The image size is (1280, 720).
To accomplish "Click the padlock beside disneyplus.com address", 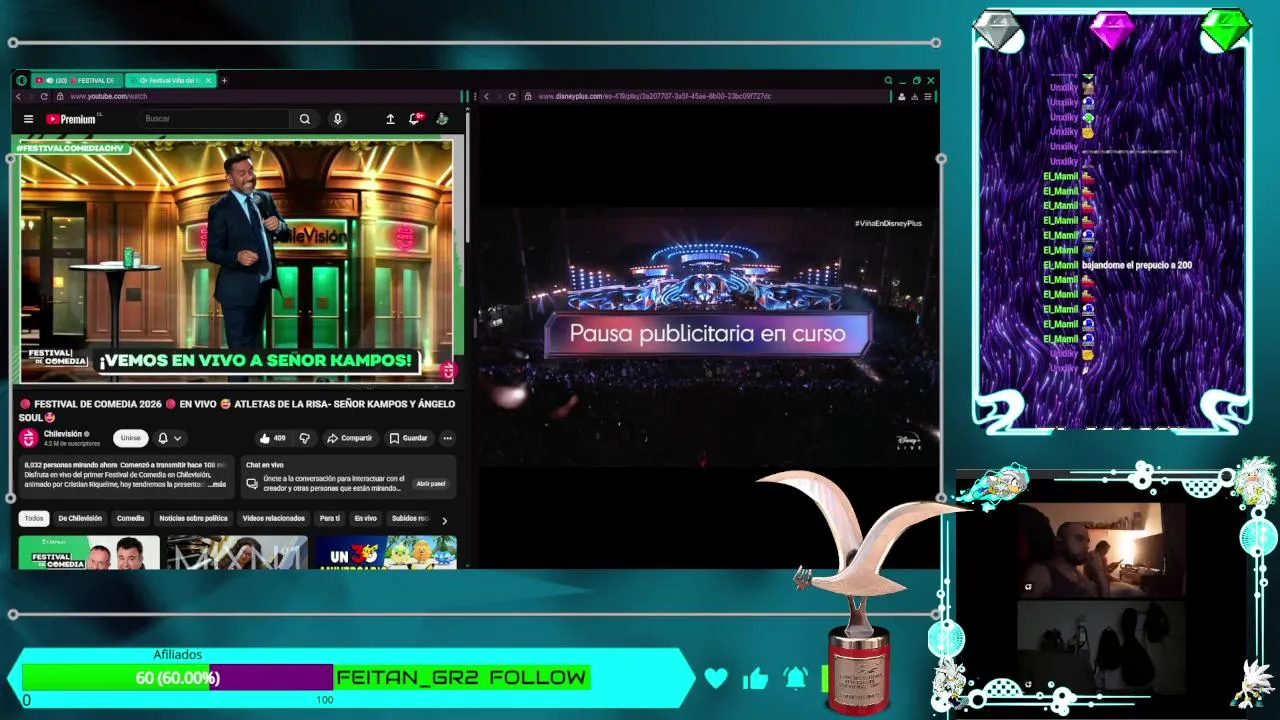I will click(527, 97).
